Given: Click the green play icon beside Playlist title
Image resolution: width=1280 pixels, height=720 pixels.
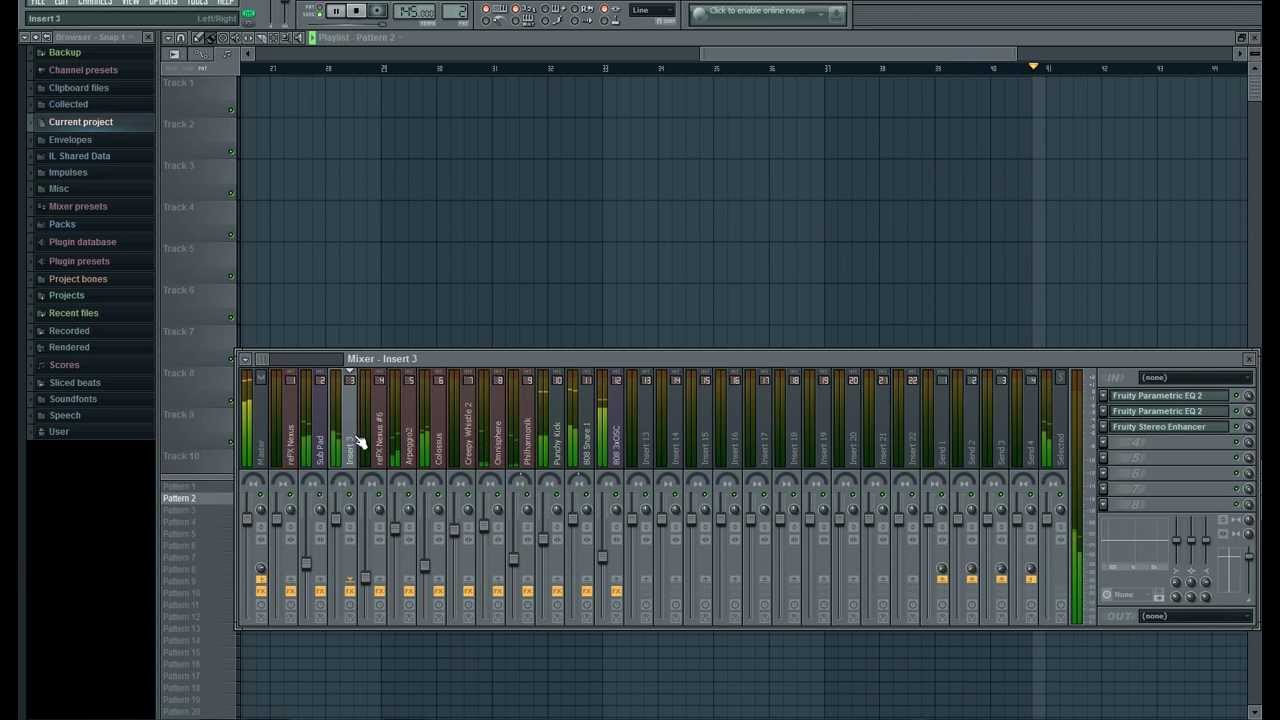Looking at the screenshot, I should [x=312, y=38].
